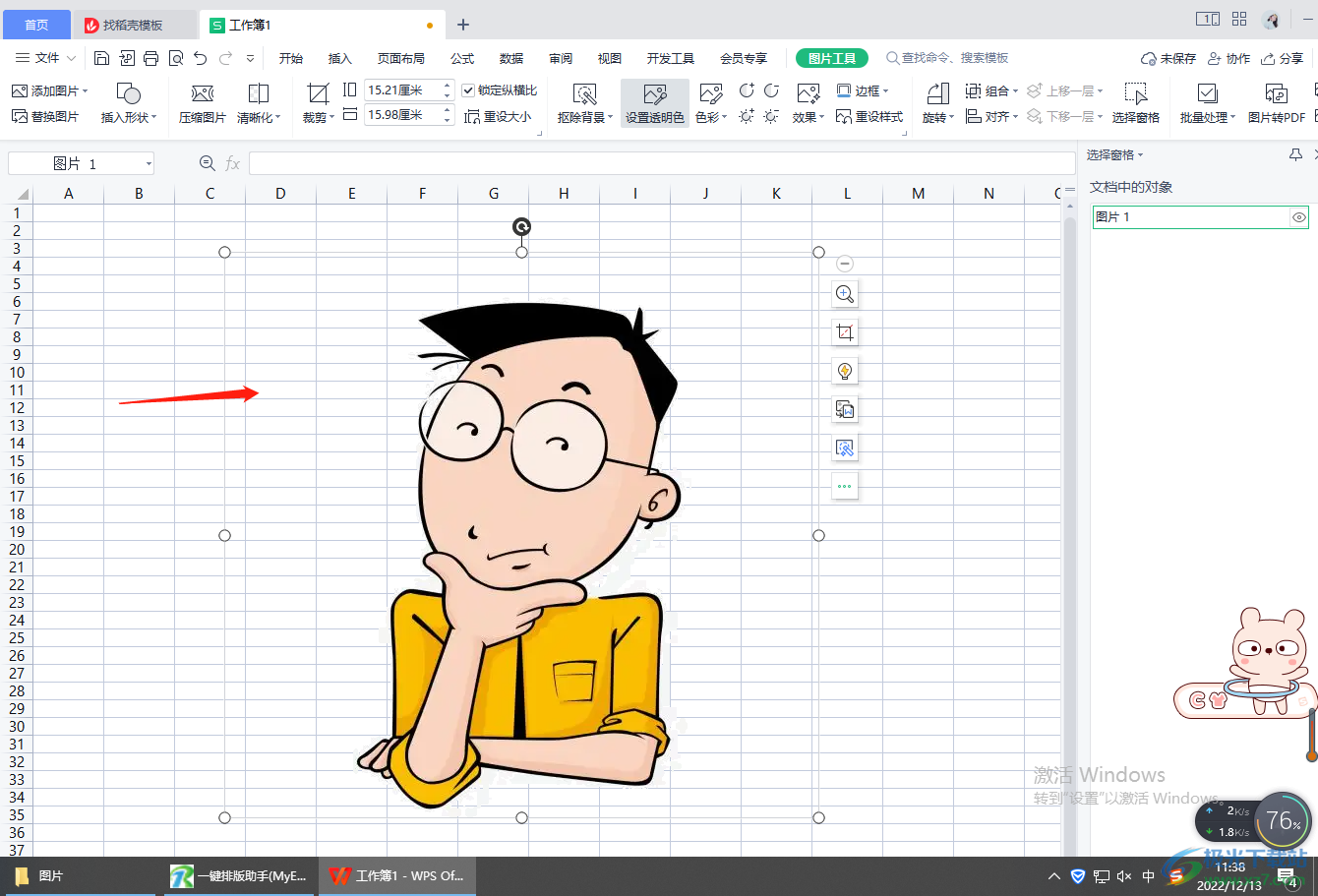Image resolution: width=1318 pixels, height=896 pixels.
Task: Collapse floating picture toolbar with minus button
Action: [845, 264]
